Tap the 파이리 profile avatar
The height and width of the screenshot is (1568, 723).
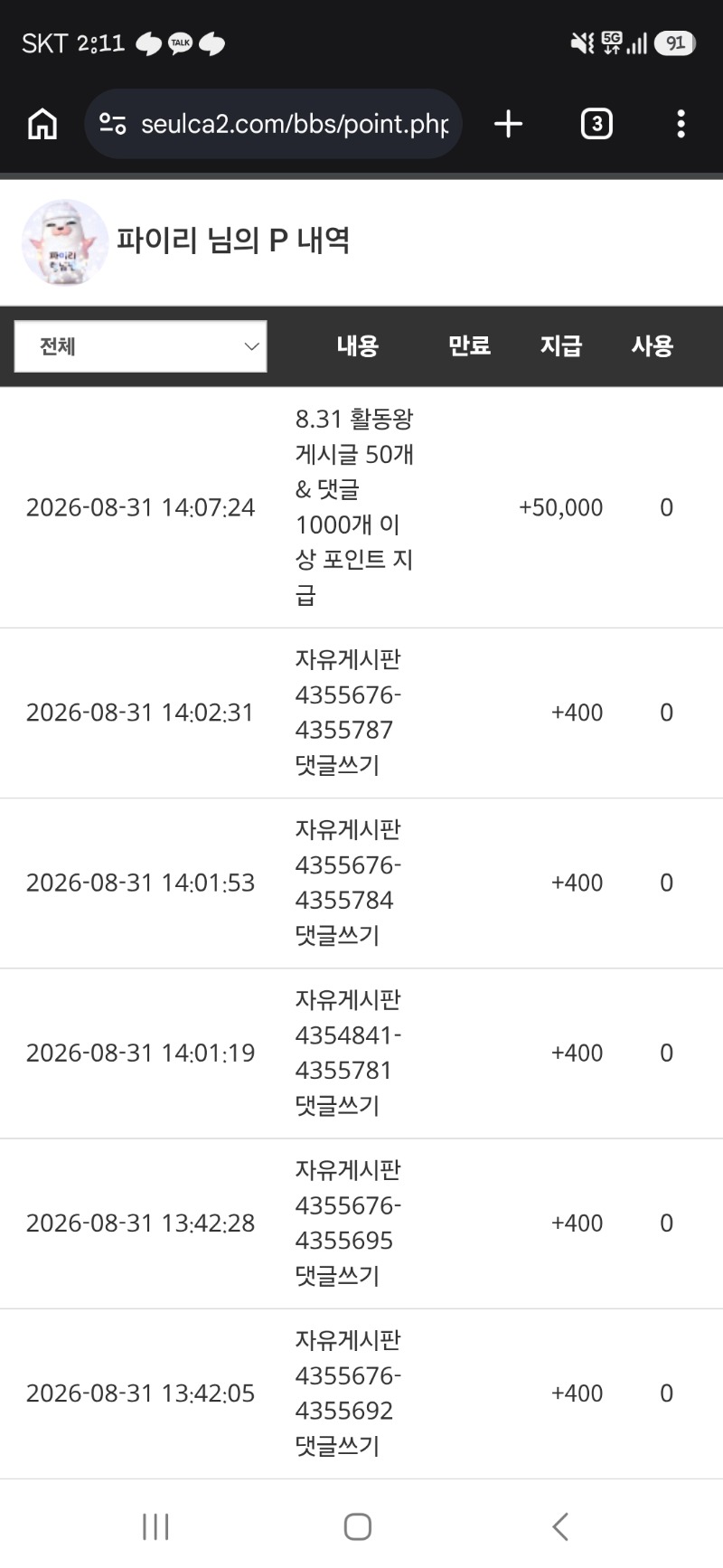point(65,242)
